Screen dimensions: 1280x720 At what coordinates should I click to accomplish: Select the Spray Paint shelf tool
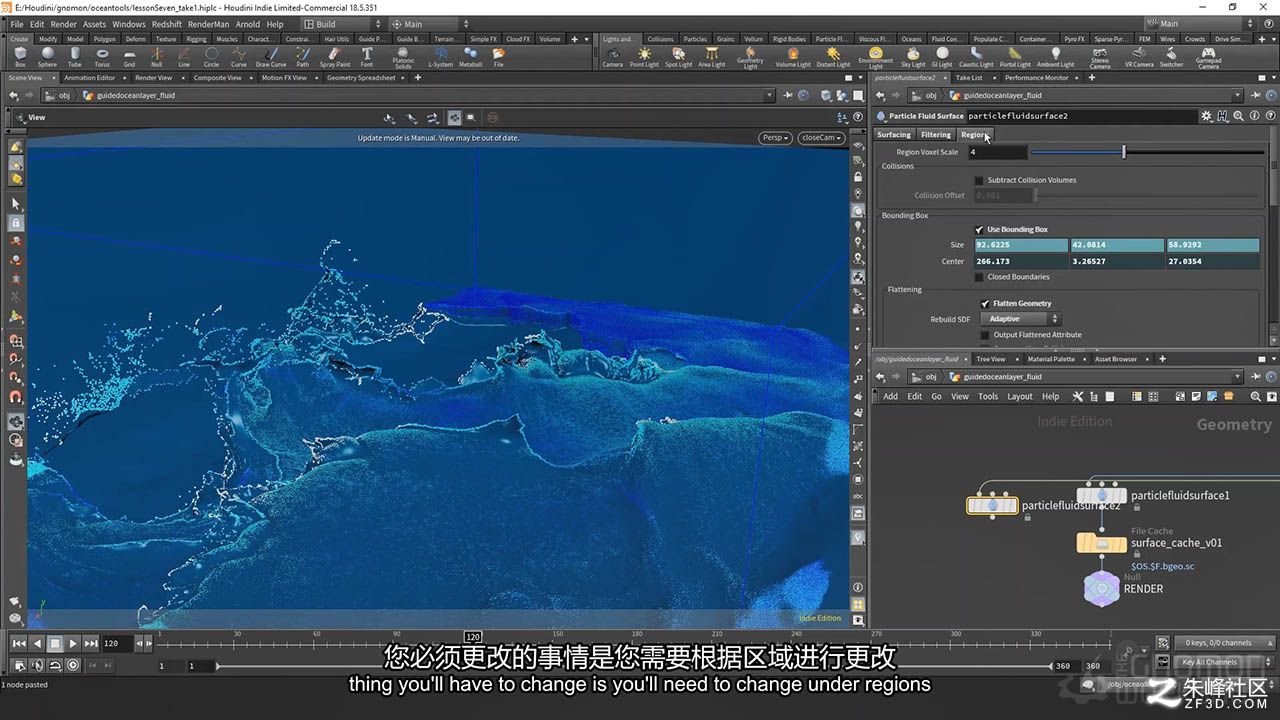point(335,57)
